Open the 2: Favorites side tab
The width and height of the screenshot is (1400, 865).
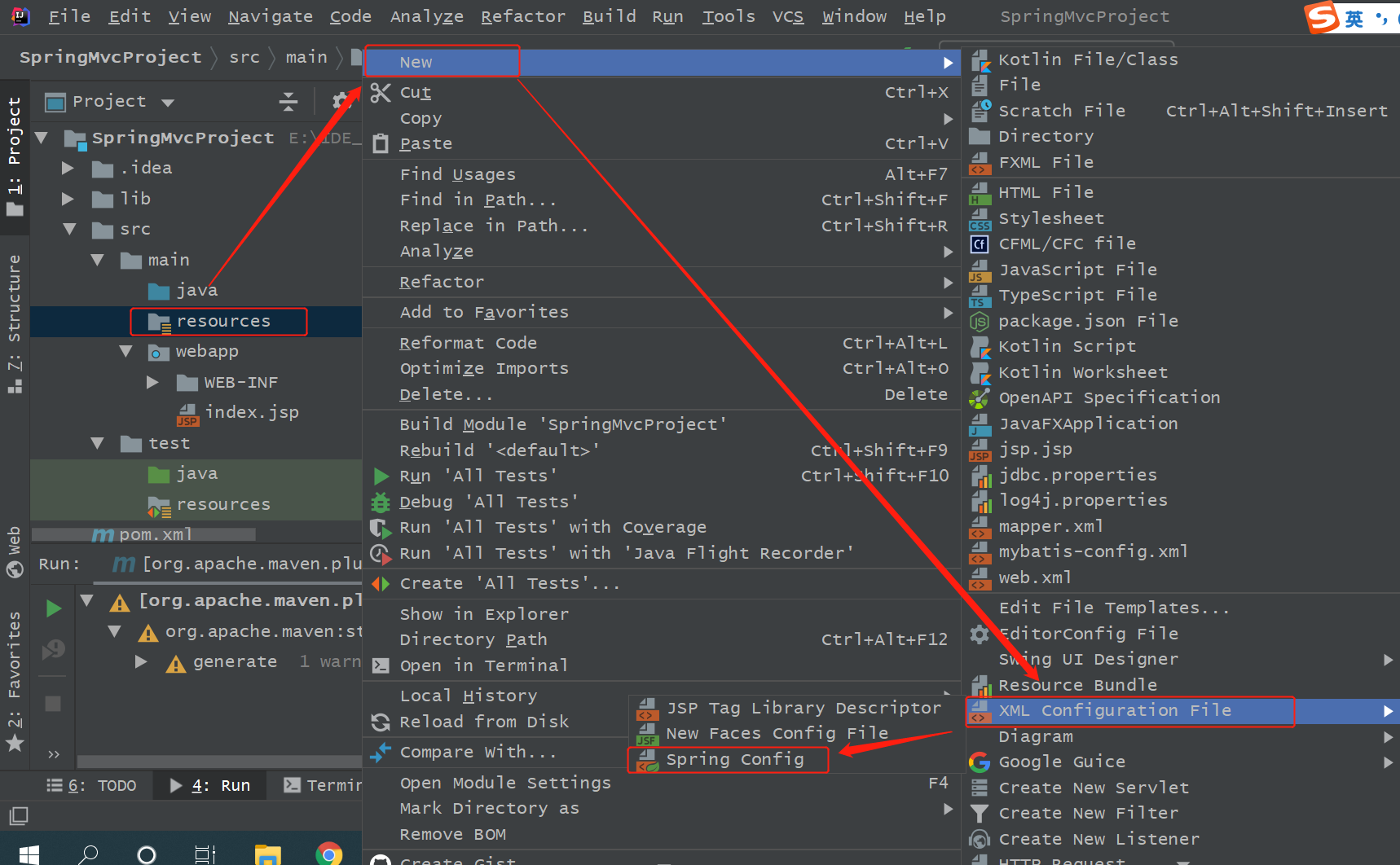tap(15, 683)
